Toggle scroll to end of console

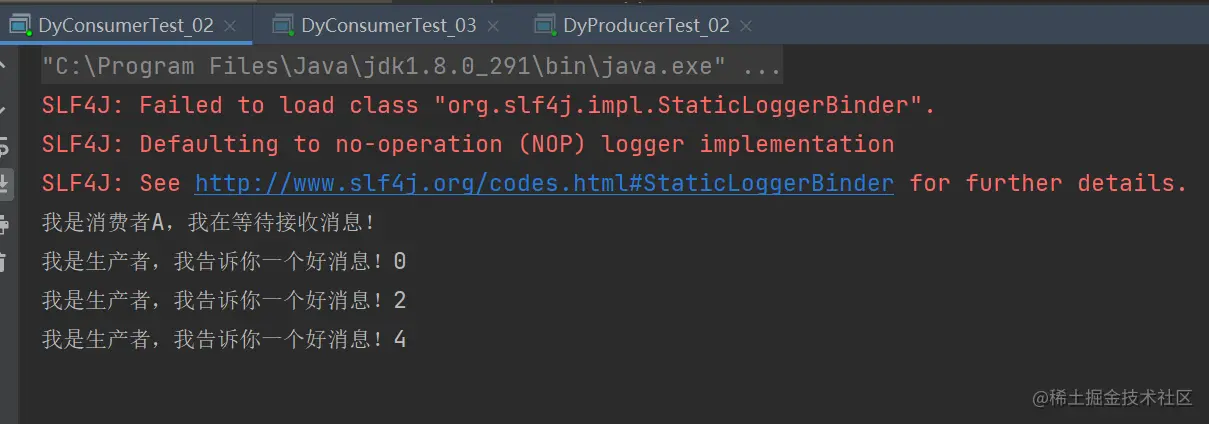(x=4, y=184)
